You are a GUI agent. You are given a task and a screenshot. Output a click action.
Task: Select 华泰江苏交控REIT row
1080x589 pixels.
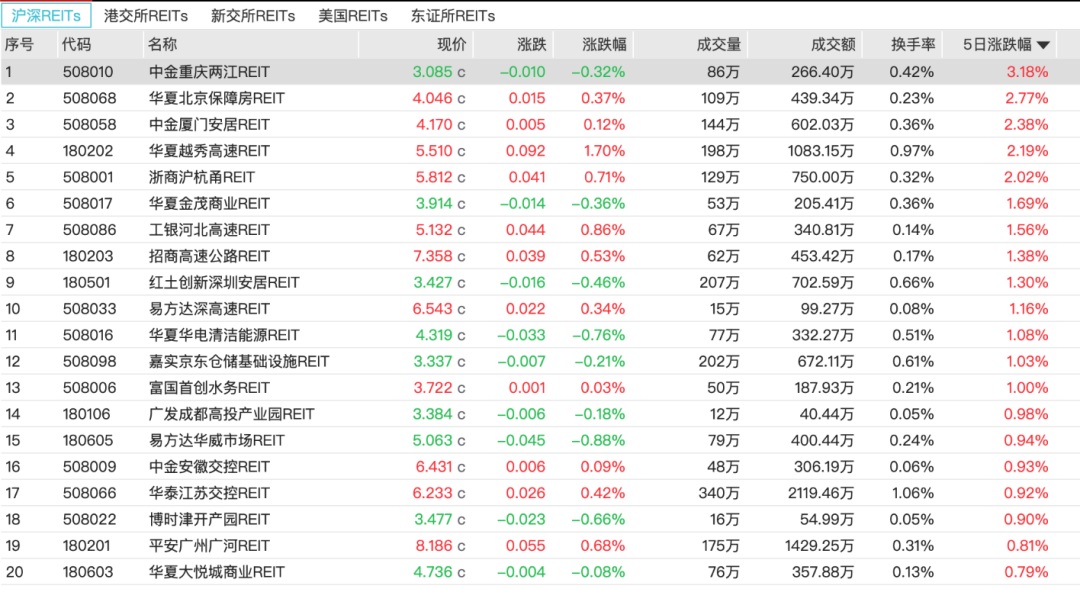[209, 493]
